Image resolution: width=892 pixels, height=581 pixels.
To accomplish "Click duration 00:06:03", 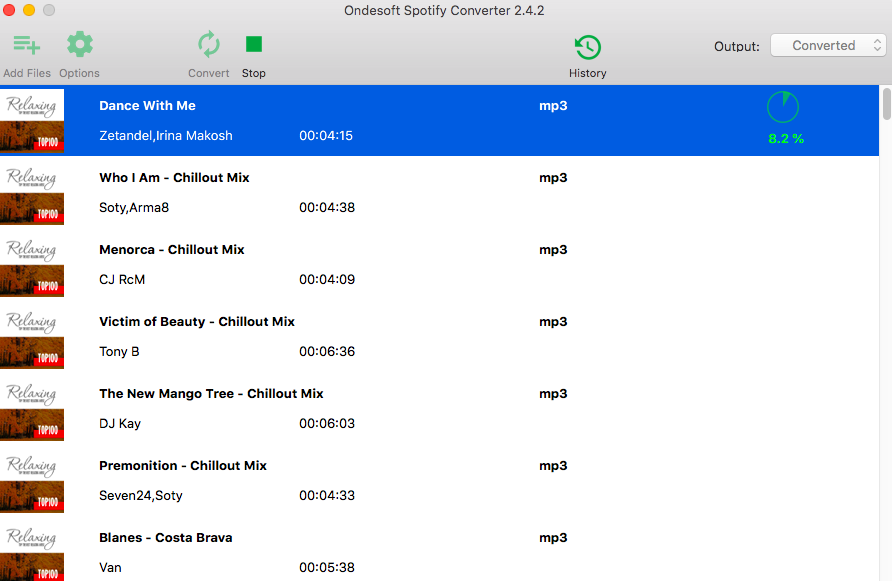I will click(327, 424).
